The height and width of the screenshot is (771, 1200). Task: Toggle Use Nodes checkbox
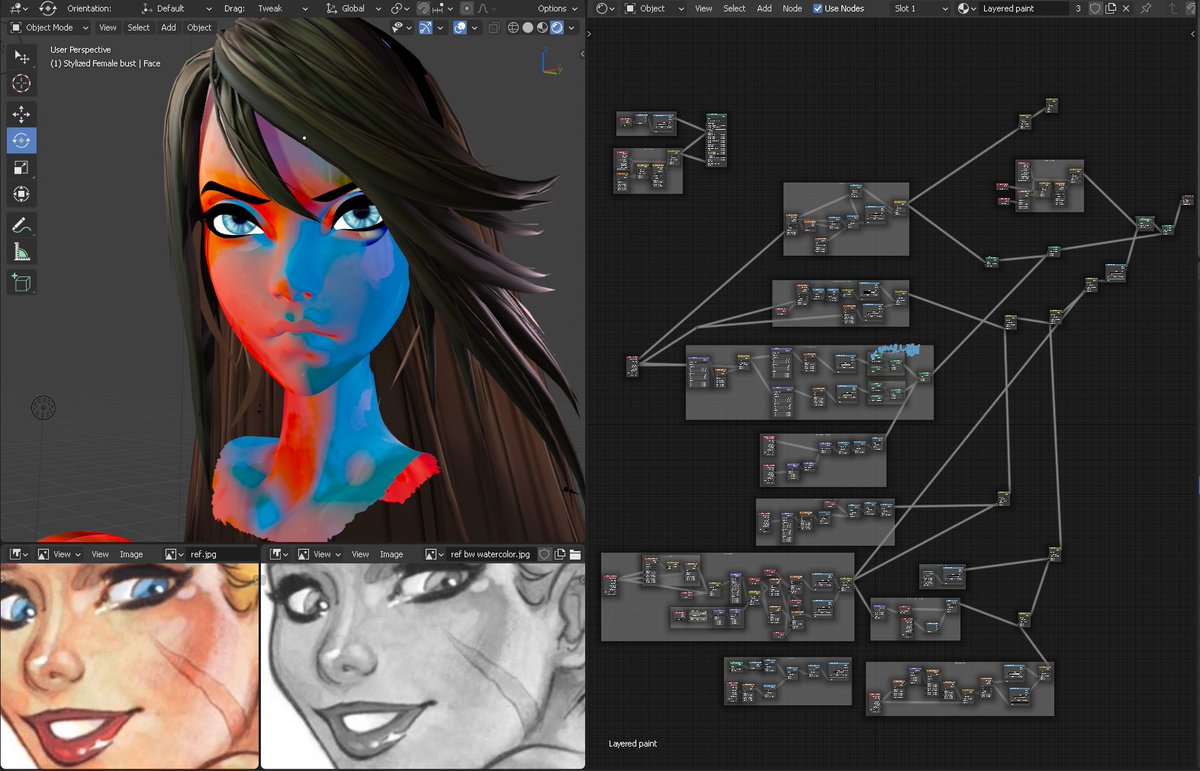coord(818,8)
